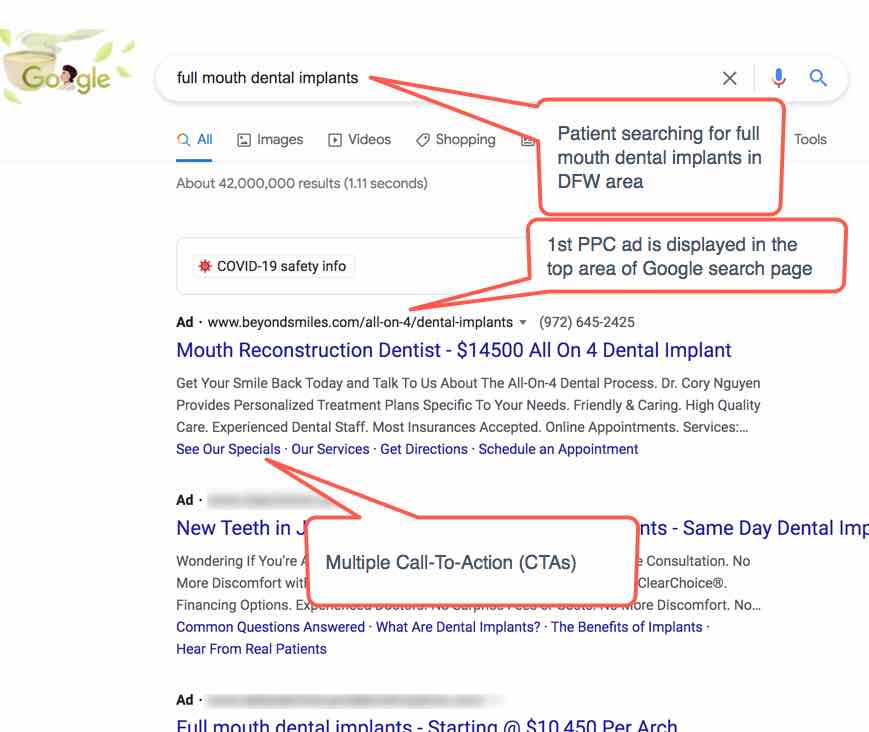The image size is (869, 732).
Task: Follow the See Our Specials sitelink
Action: 228,449
